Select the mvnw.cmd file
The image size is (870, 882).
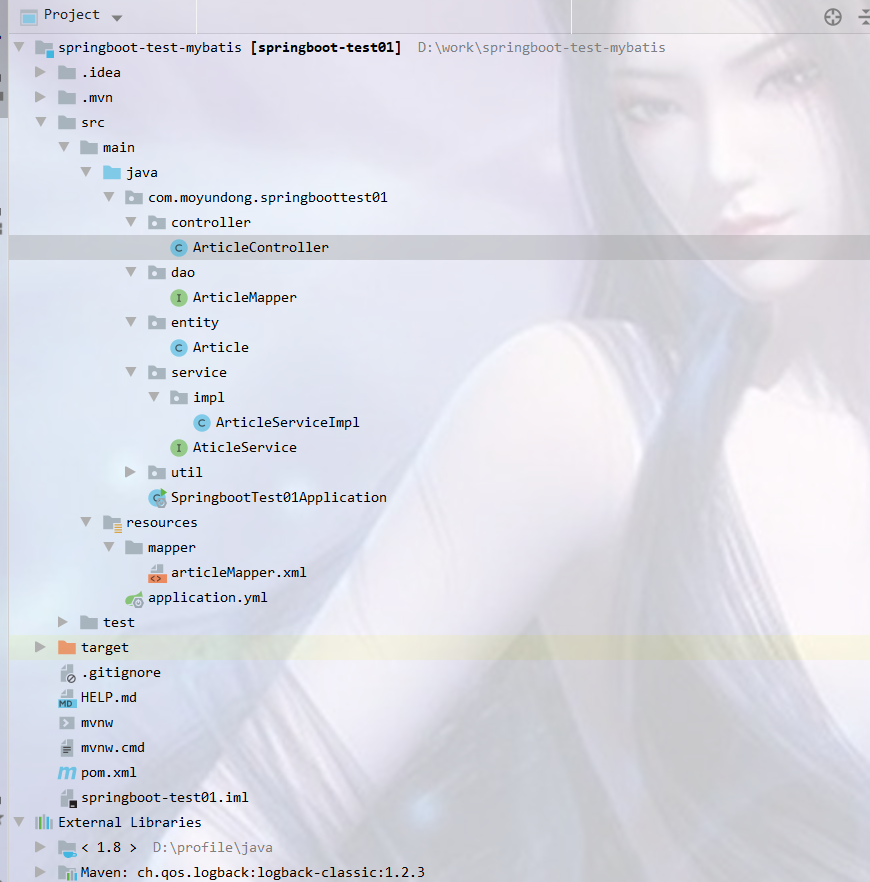112,748
